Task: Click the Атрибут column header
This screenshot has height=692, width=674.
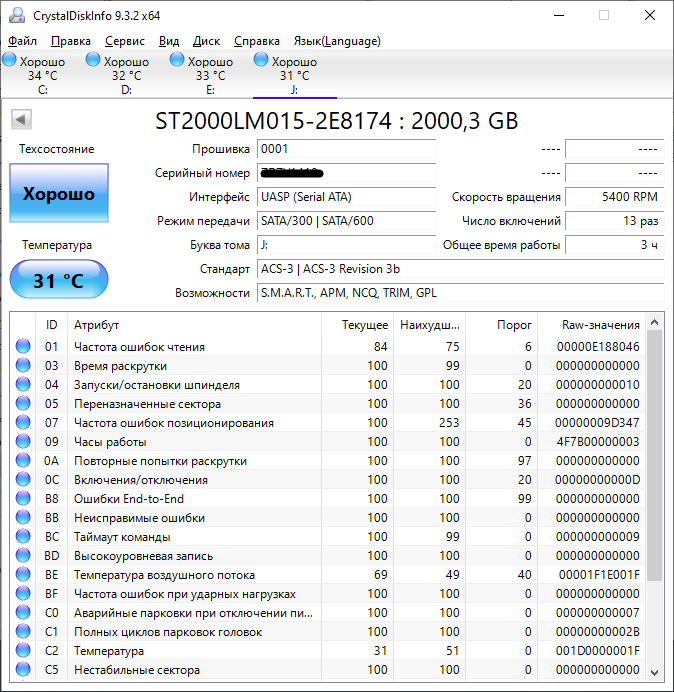Action: tap(194, 325)
